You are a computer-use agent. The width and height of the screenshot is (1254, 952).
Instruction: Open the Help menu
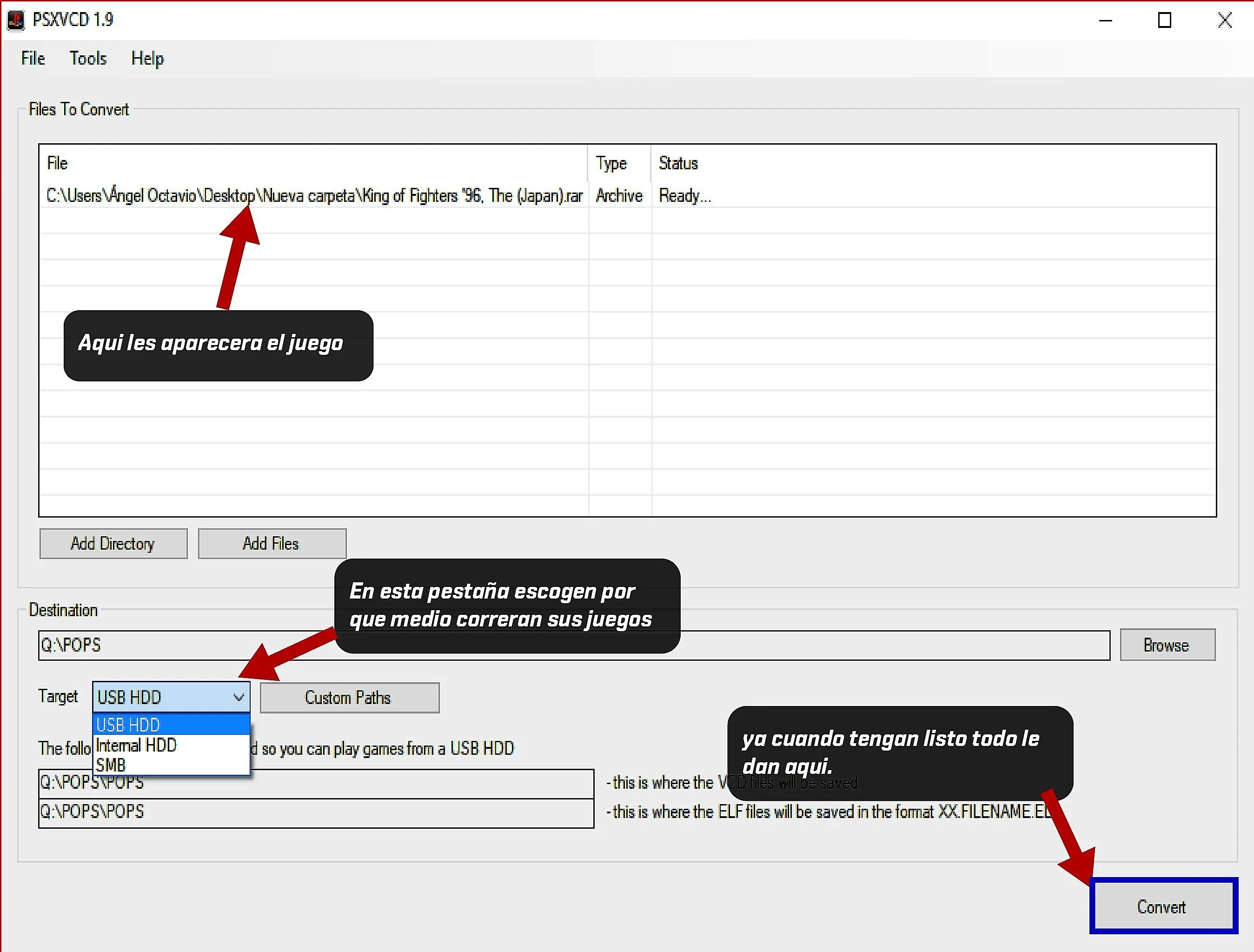click(147, 59)
